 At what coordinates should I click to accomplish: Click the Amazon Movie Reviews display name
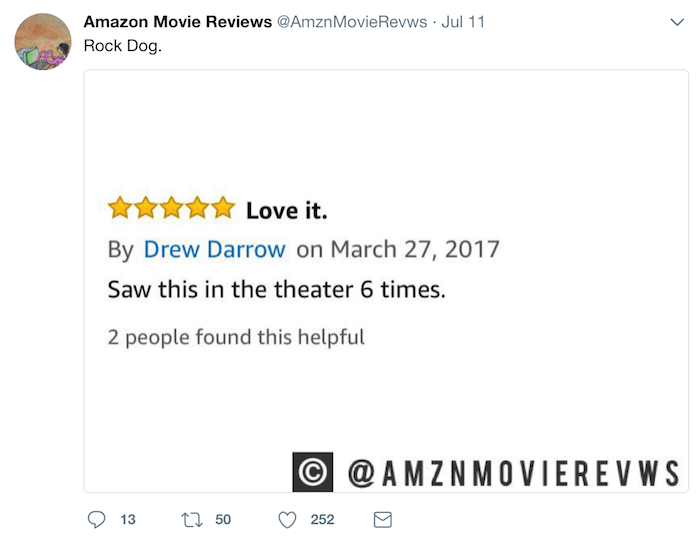(178, 21)
